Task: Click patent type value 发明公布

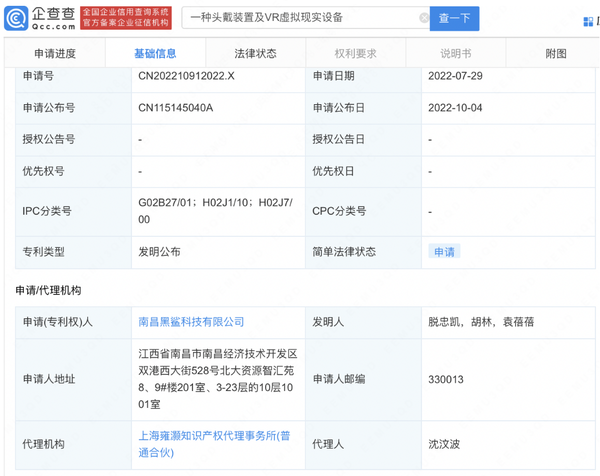Action: [x=159, y=252]
